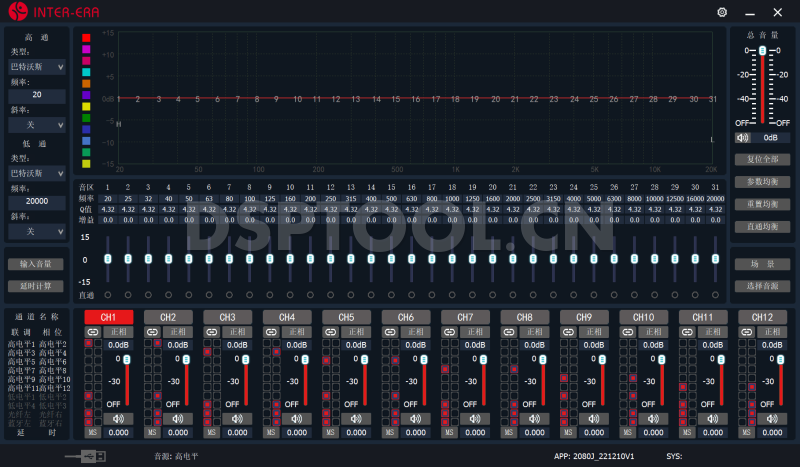Switch to the CH10 channel tab

click(643, 317)
